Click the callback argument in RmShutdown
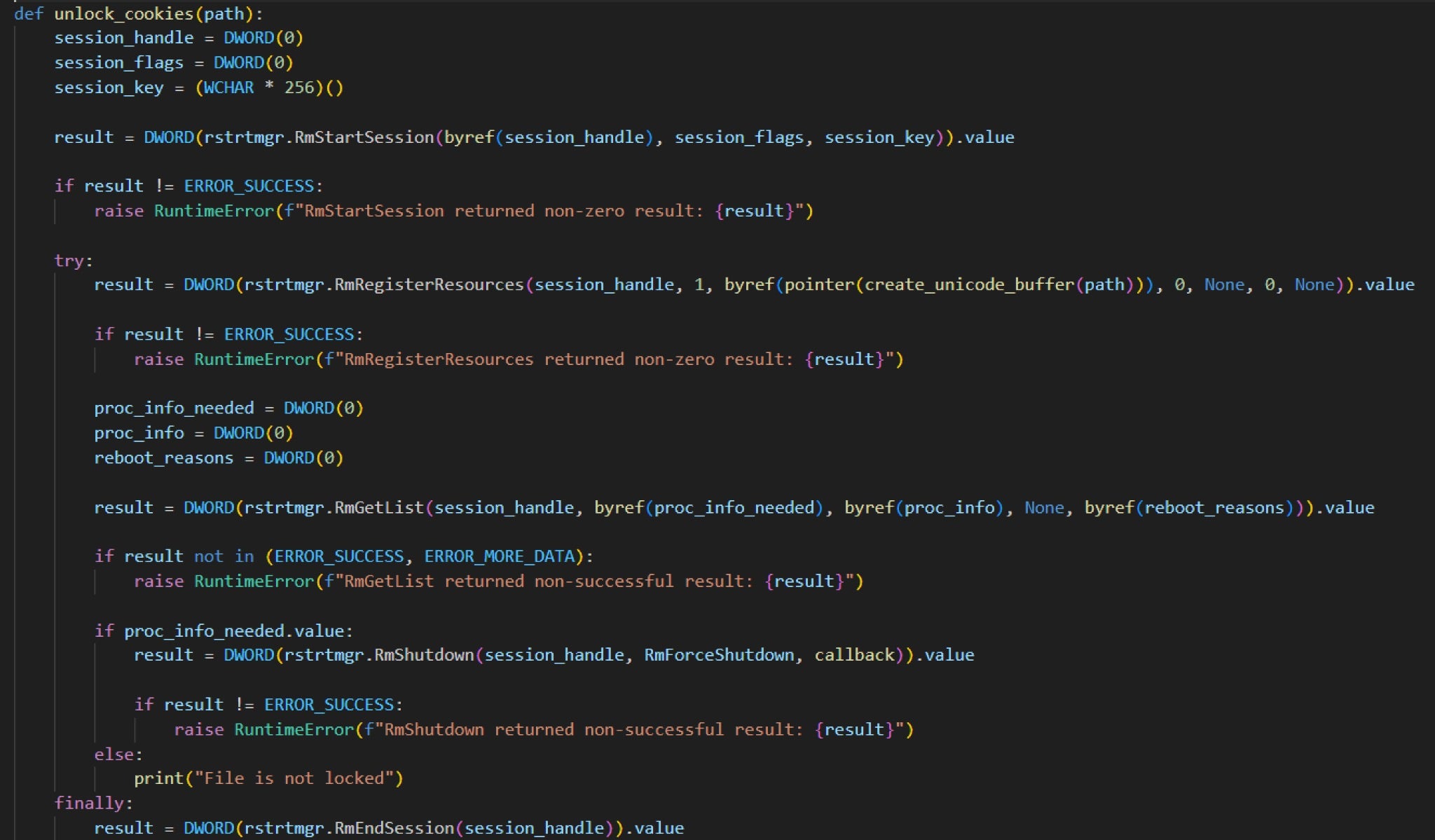 [x=854, y=655]
